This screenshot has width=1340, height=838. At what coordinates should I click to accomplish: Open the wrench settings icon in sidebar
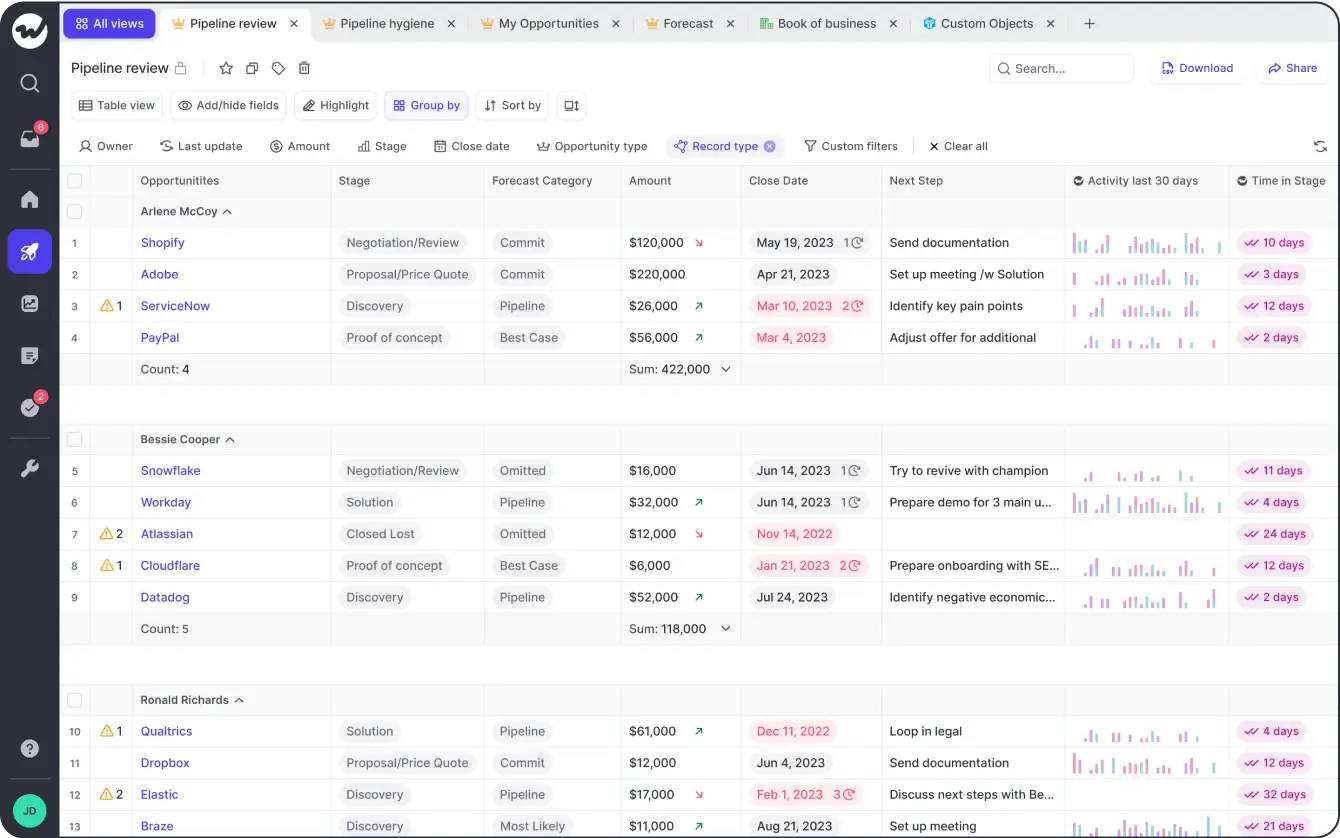click(x=29, y=468)
